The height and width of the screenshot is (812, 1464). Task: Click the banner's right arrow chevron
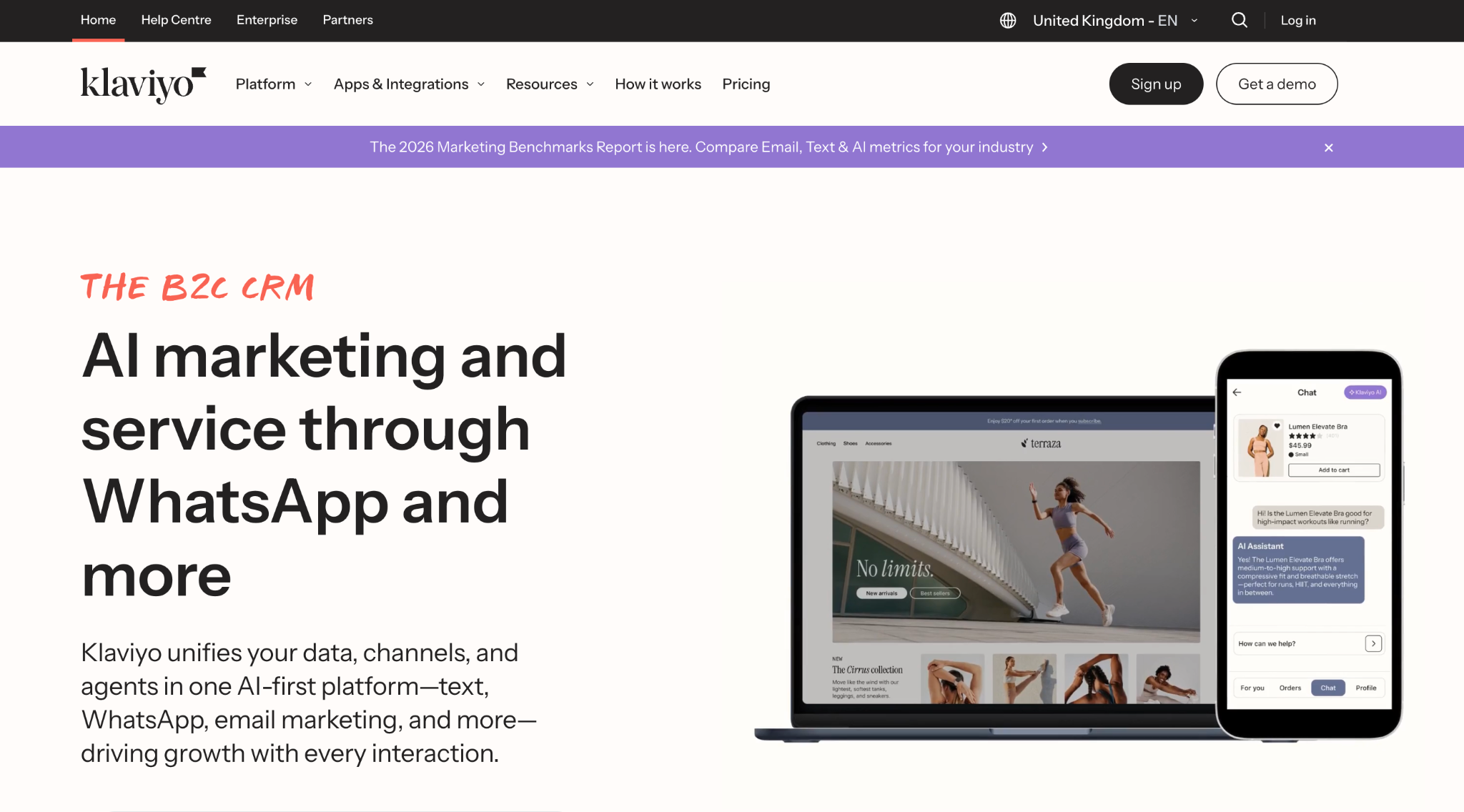point(1044,147)
